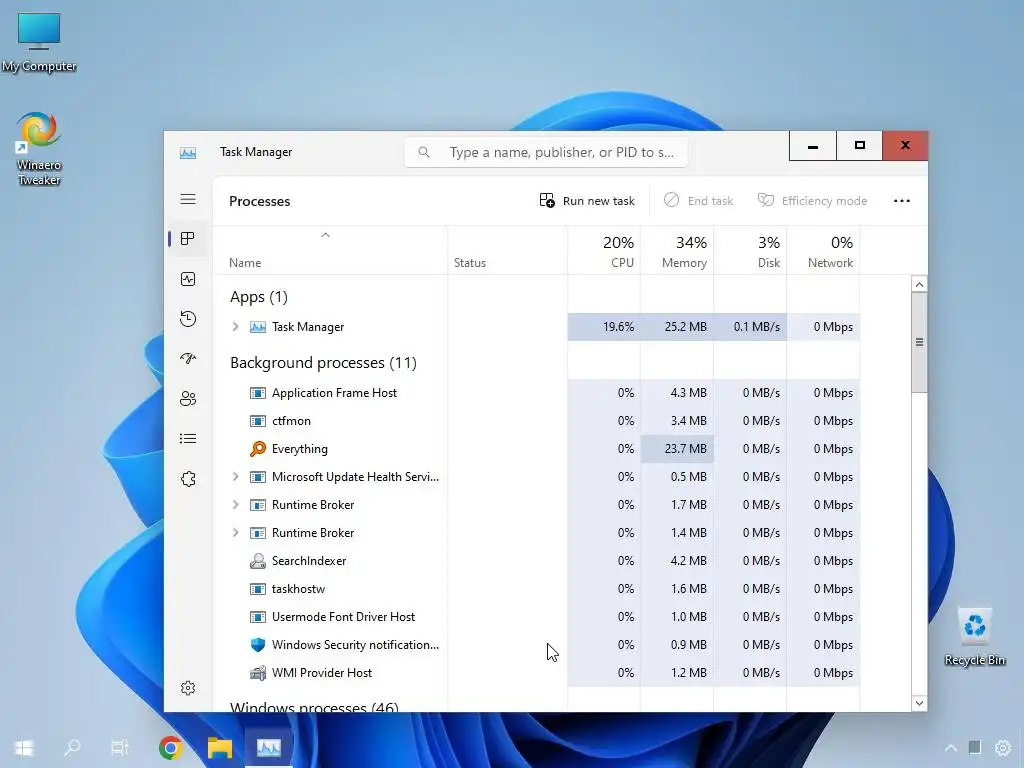Sort processes by CPU column

click(604, 251)
